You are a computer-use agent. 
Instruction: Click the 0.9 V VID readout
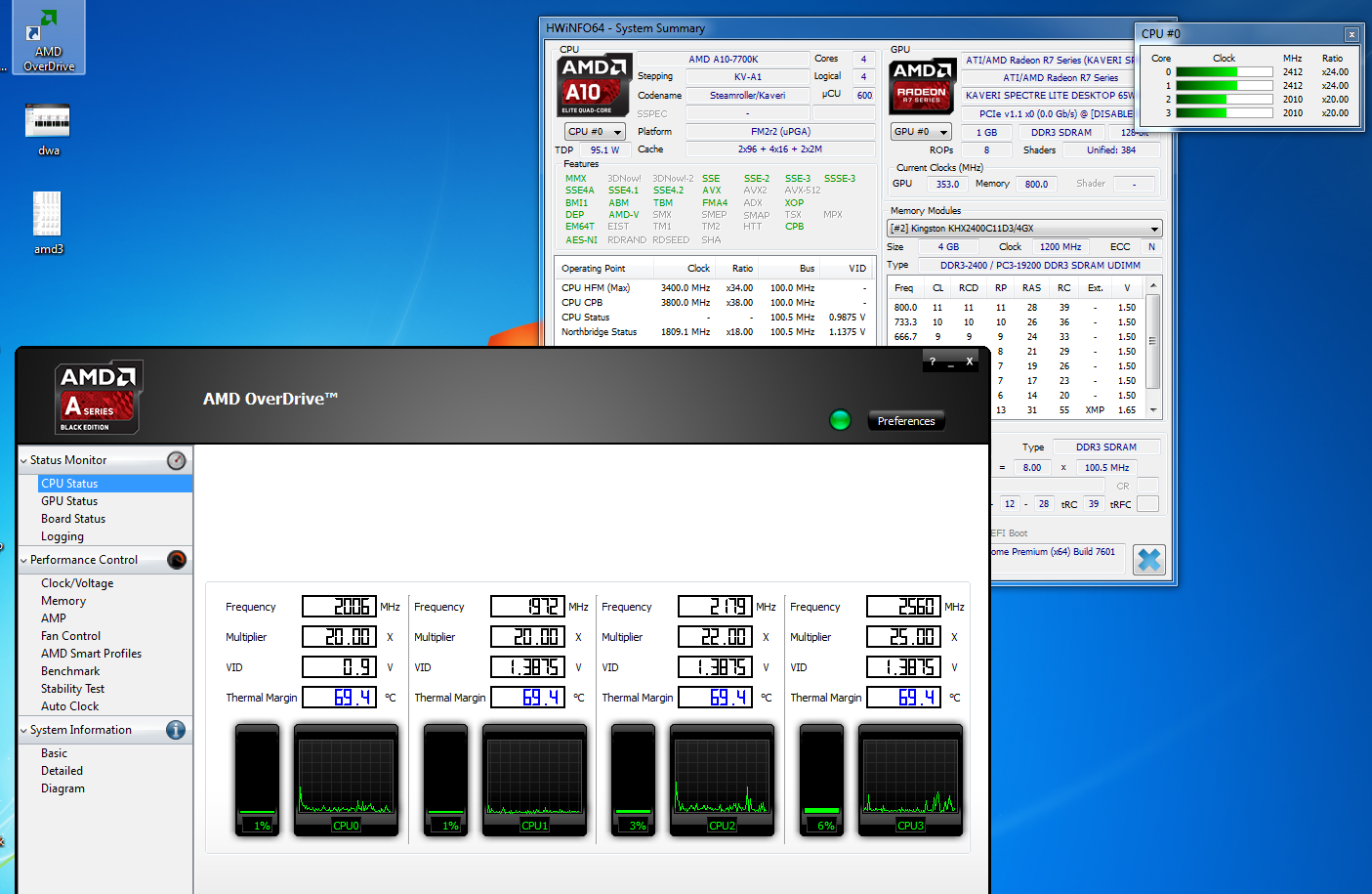click(339, 667)
